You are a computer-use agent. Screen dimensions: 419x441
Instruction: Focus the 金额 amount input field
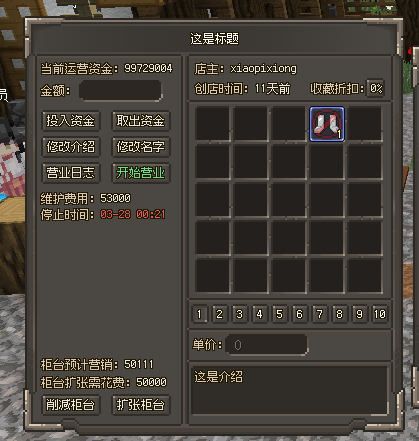121,90
